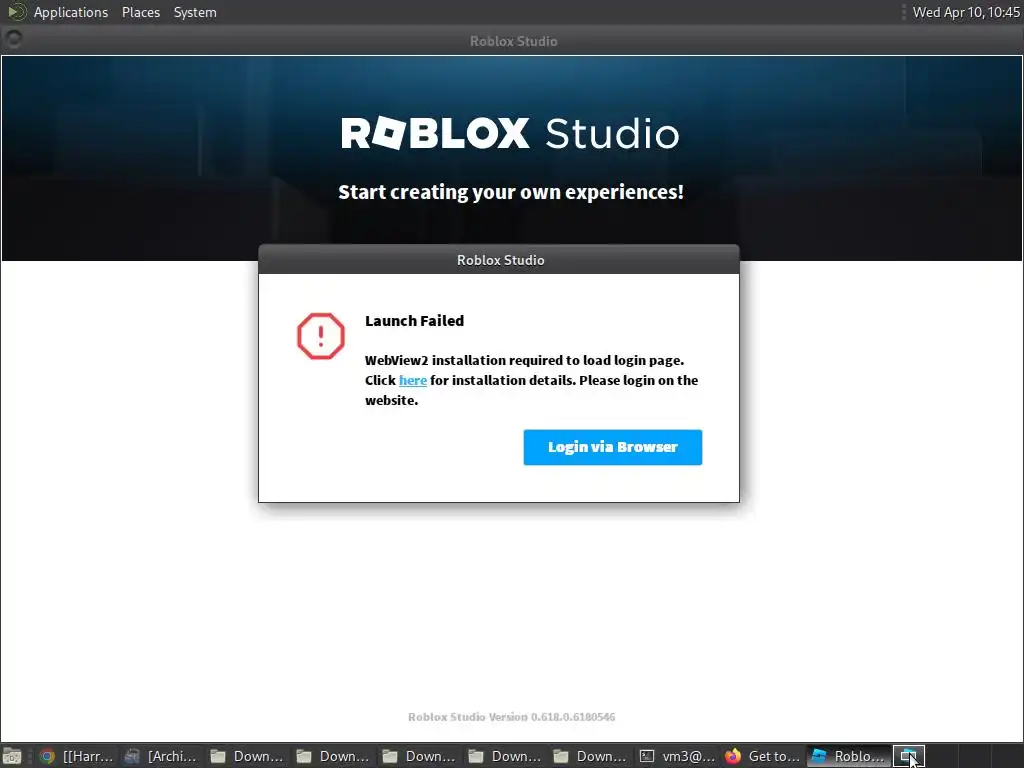Click the show desktop icon in taskbar
1024x768 pixels.
(12, 756)
